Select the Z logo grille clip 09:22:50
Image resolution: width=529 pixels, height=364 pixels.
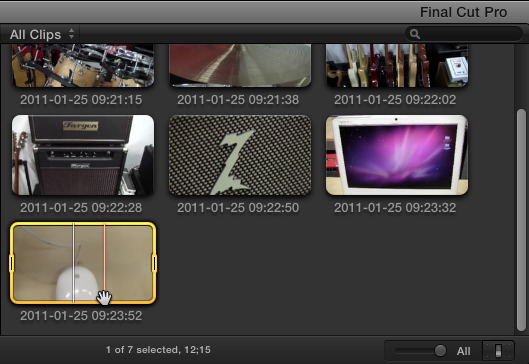tap(240, 155)
